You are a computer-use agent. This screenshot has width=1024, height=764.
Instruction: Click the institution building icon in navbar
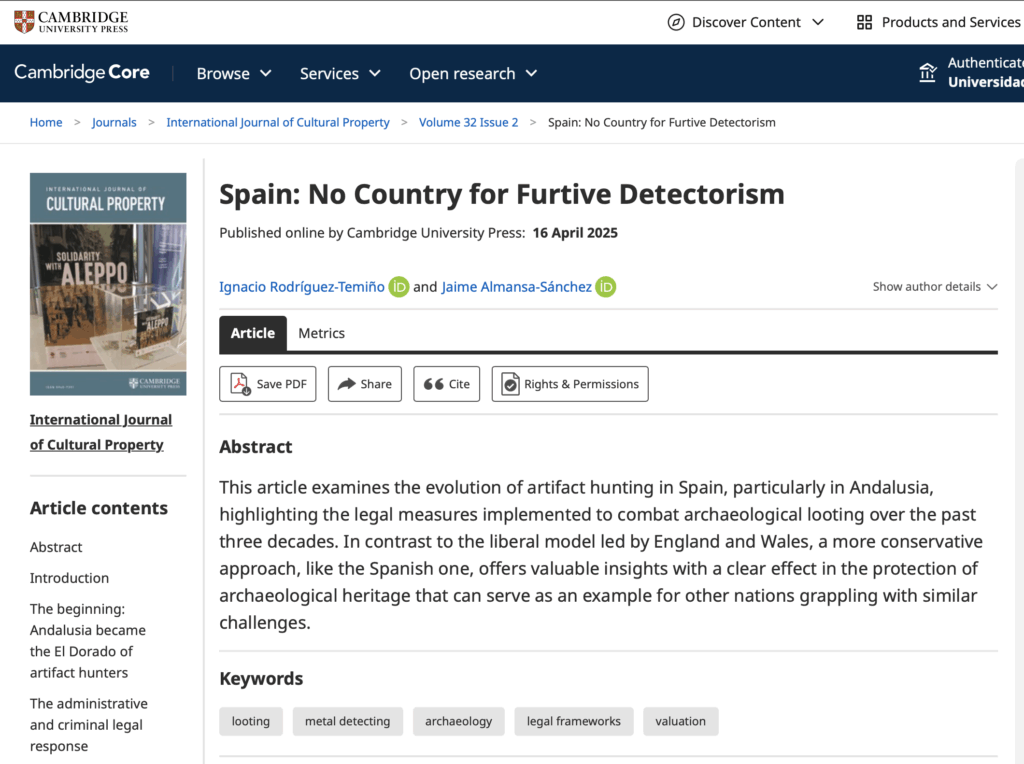[x=927, y=73]
